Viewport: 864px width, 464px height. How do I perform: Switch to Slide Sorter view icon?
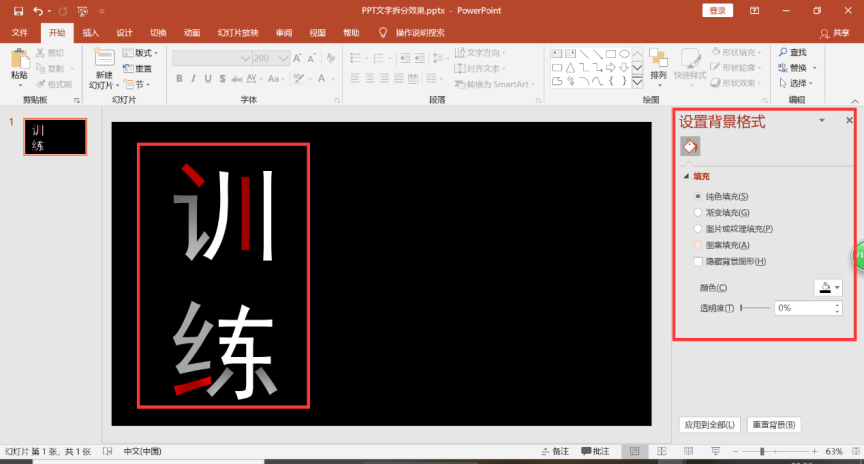[x=662, y=451]
